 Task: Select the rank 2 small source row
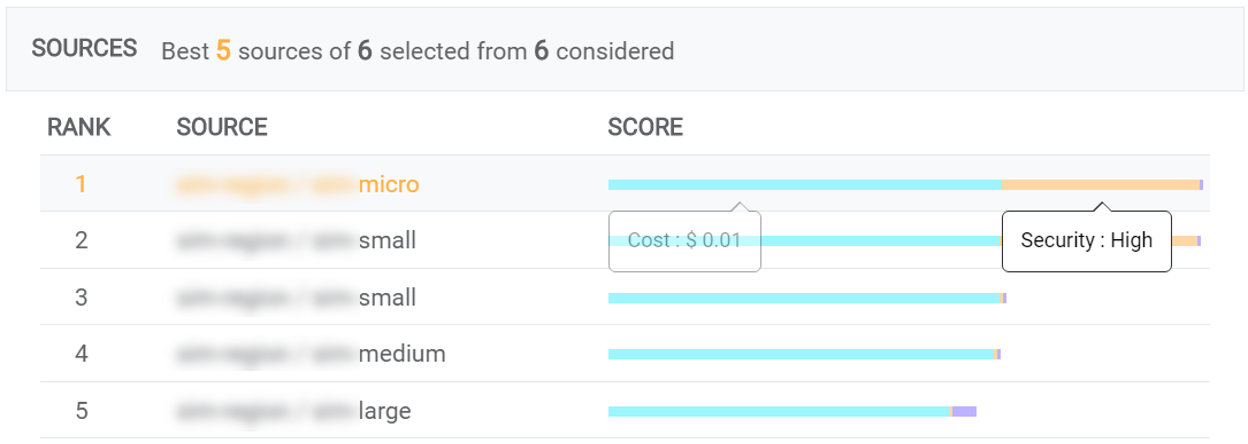tap(624, 241)
